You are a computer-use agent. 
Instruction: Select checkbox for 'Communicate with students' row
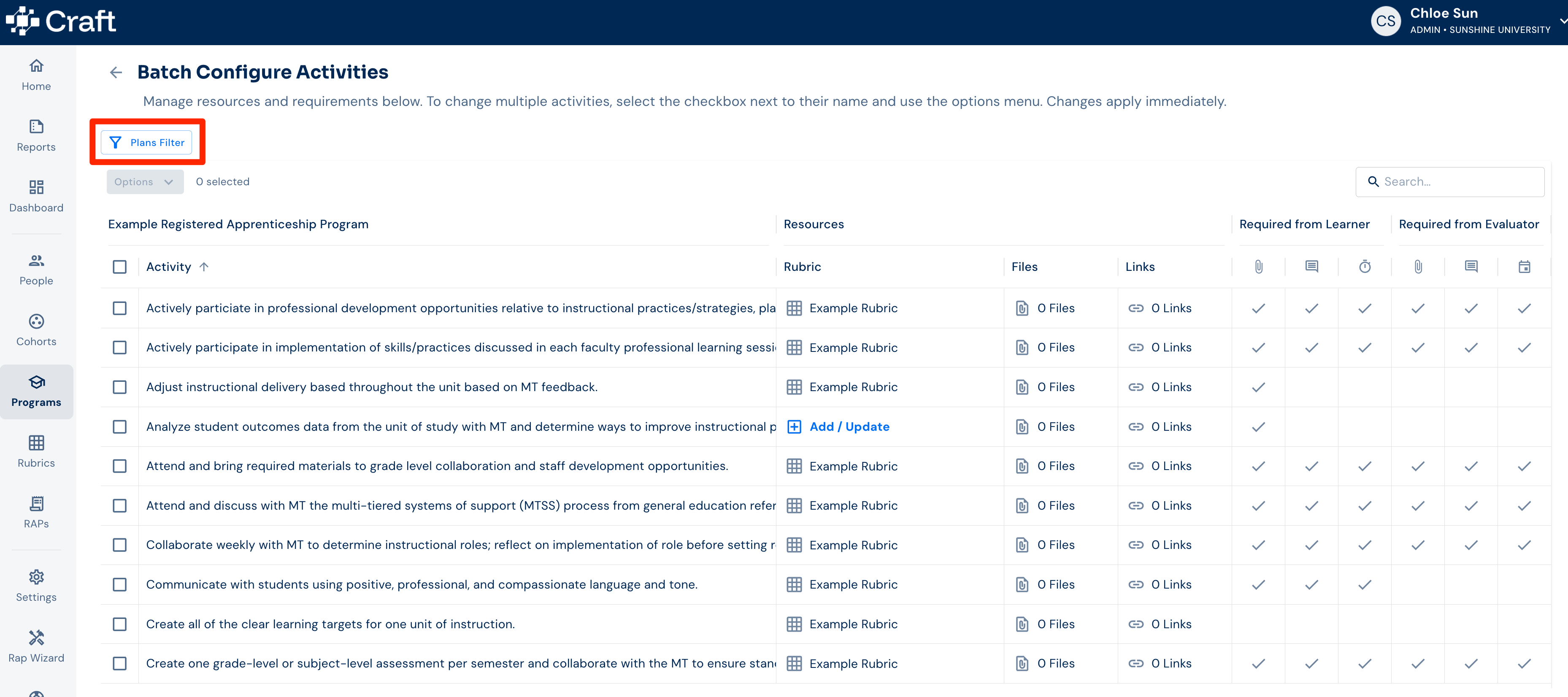point(120,584)
